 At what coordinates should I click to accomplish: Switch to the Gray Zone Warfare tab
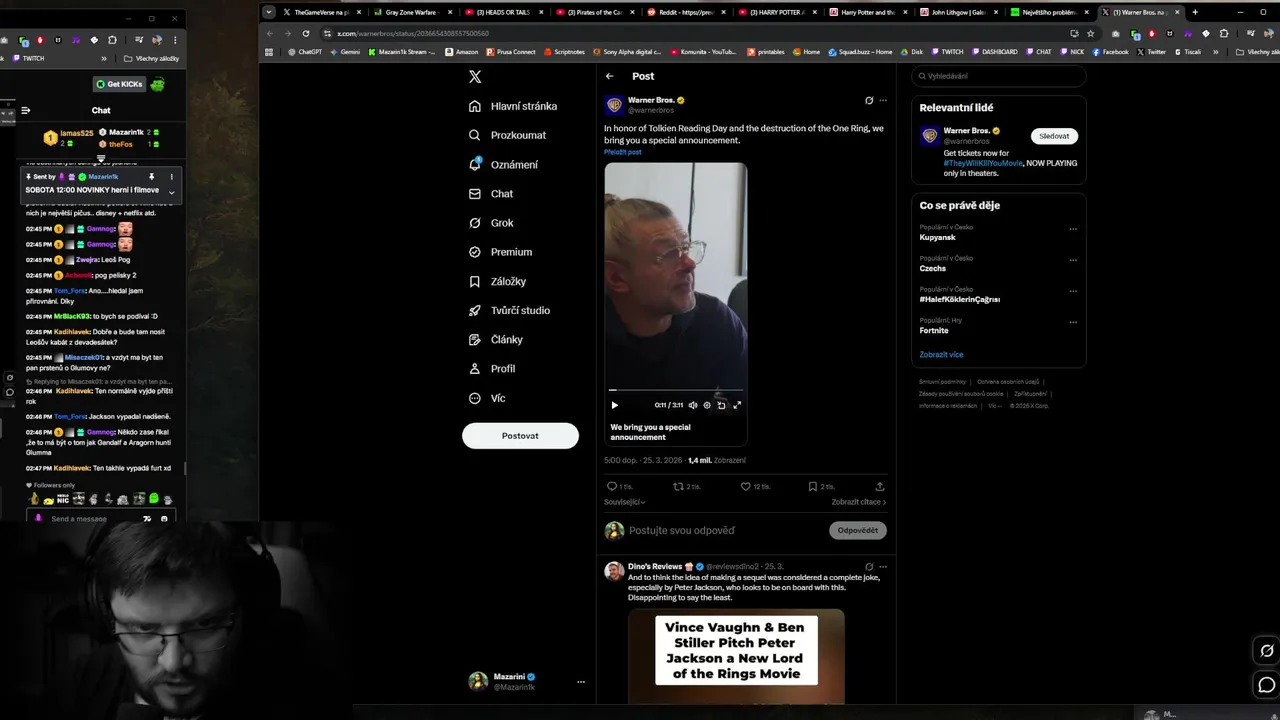[412, 12]
